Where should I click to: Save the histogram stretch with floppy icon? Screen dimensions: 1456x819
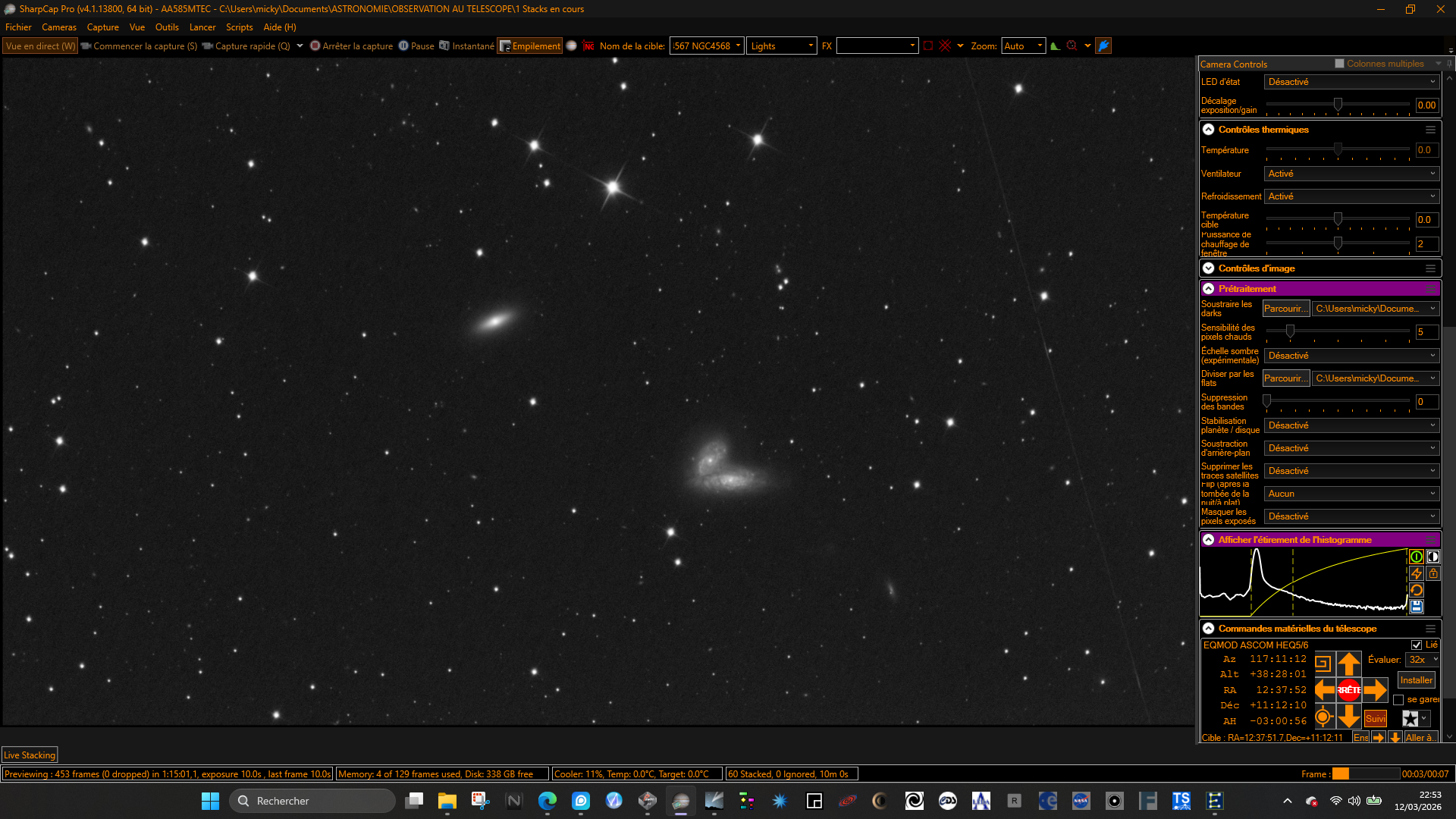click(1416, 607)
